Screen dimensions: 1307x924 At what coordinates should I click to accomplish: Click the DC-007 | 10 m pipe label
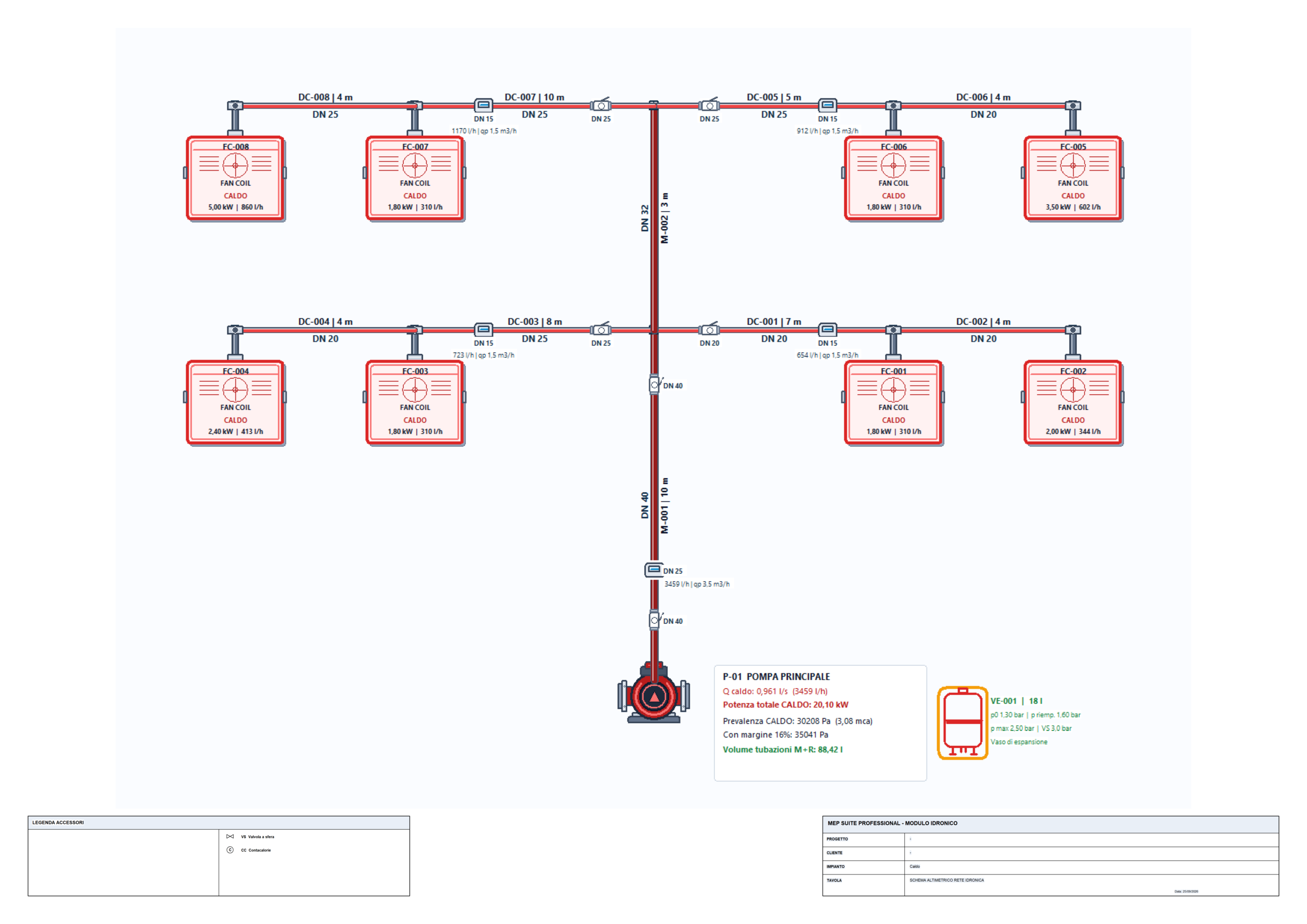click(x=535, y=98)
